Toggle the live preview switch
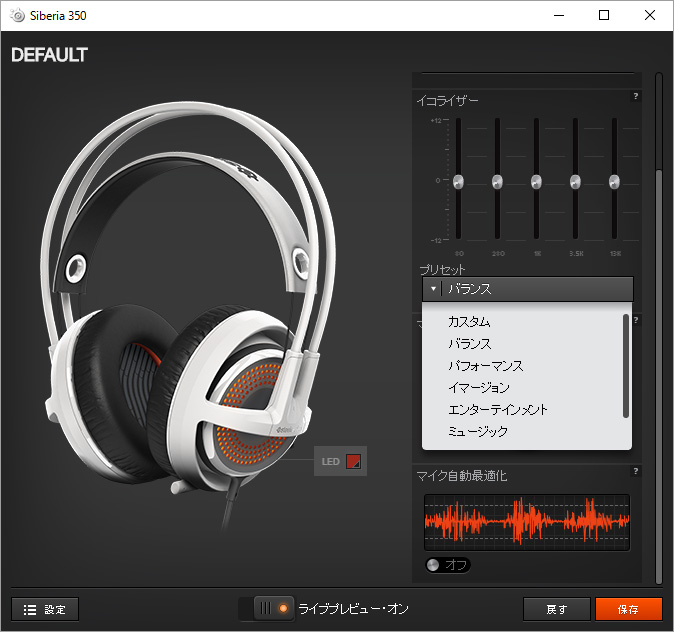The image size is (674, 632). (273, 608)
